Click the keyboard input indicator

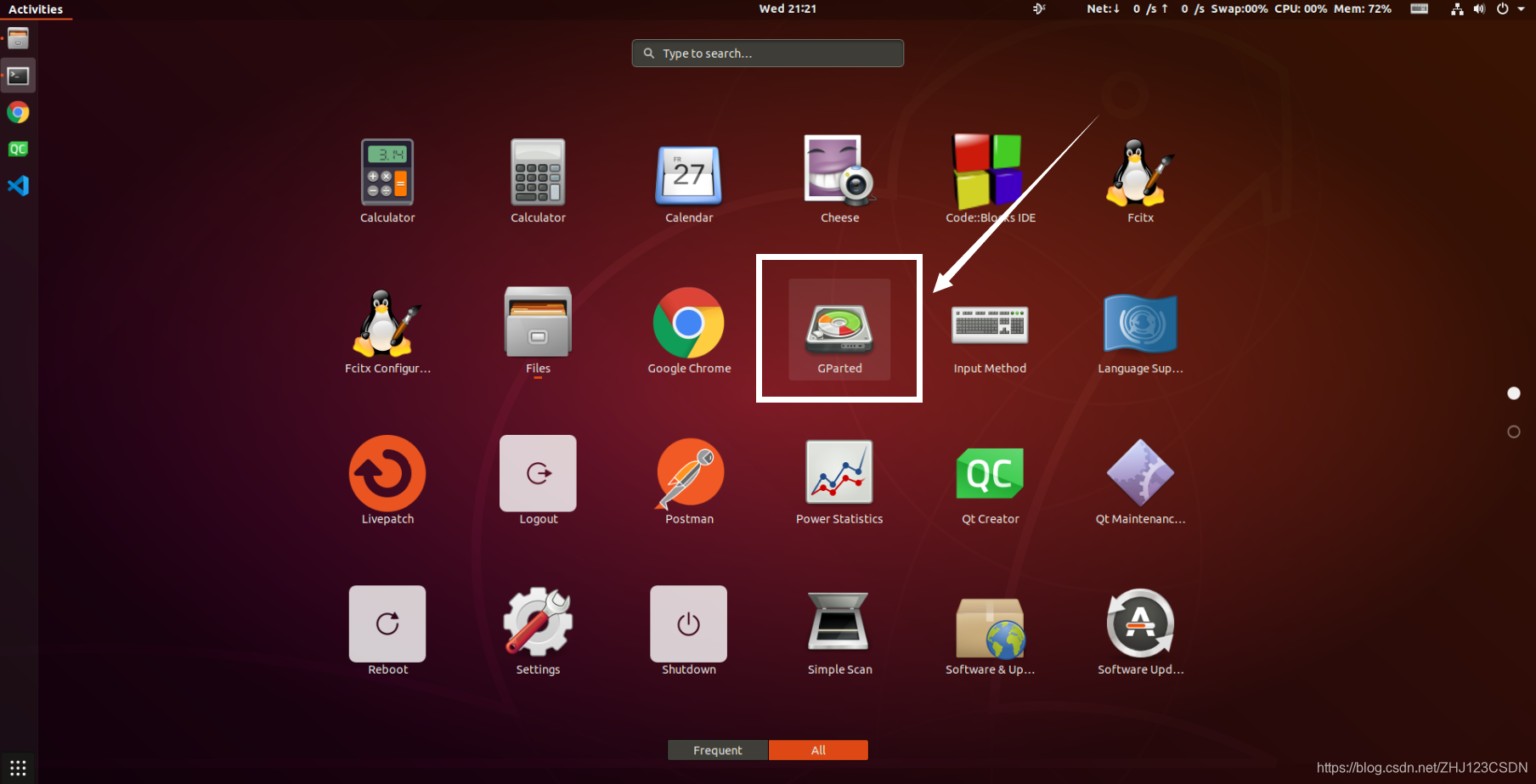pos(1419,8)
